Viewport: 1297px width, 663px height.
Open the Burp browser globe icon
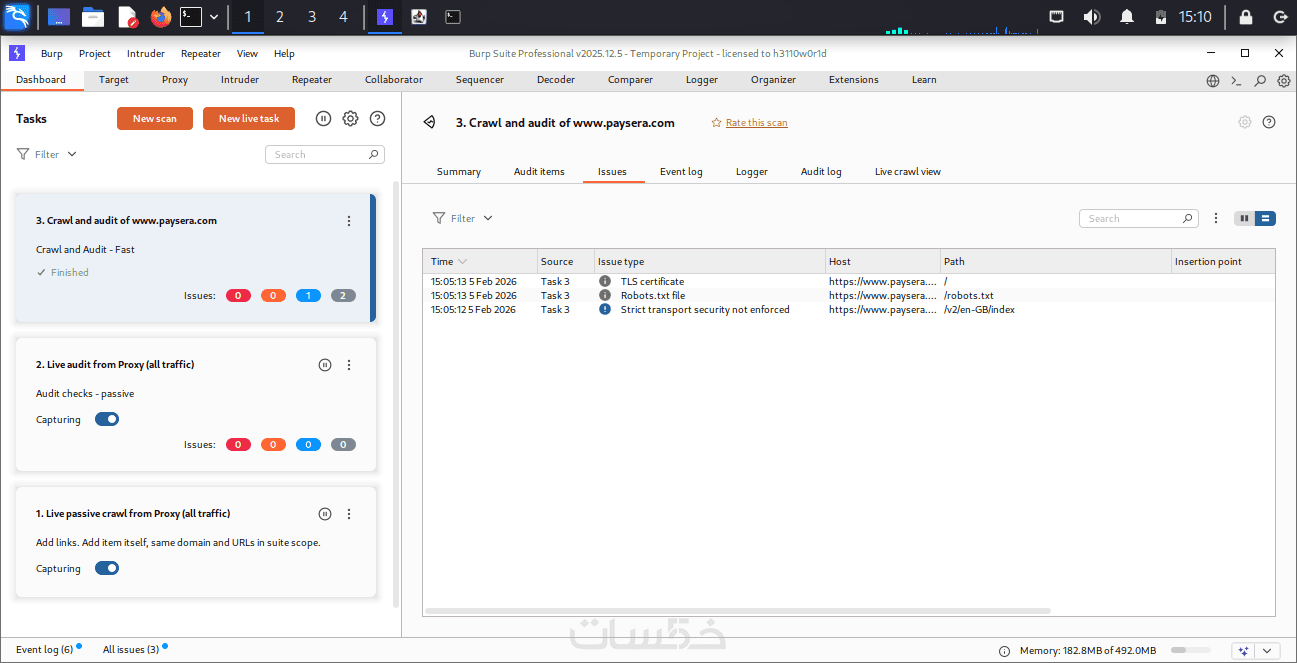(x=1213, y=81)
